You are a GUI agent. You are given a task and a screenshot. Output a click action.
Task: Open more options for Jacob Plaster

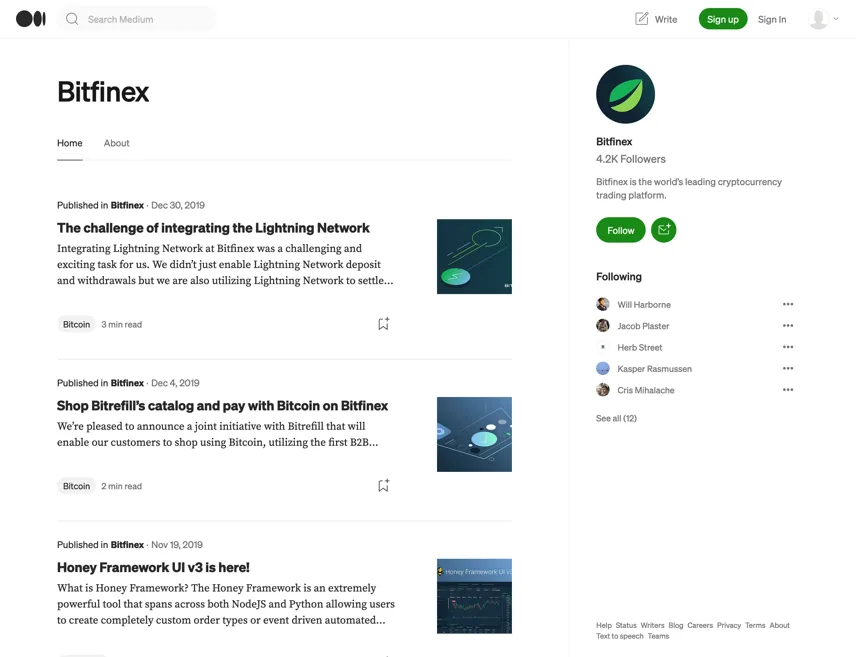(788, 325)
